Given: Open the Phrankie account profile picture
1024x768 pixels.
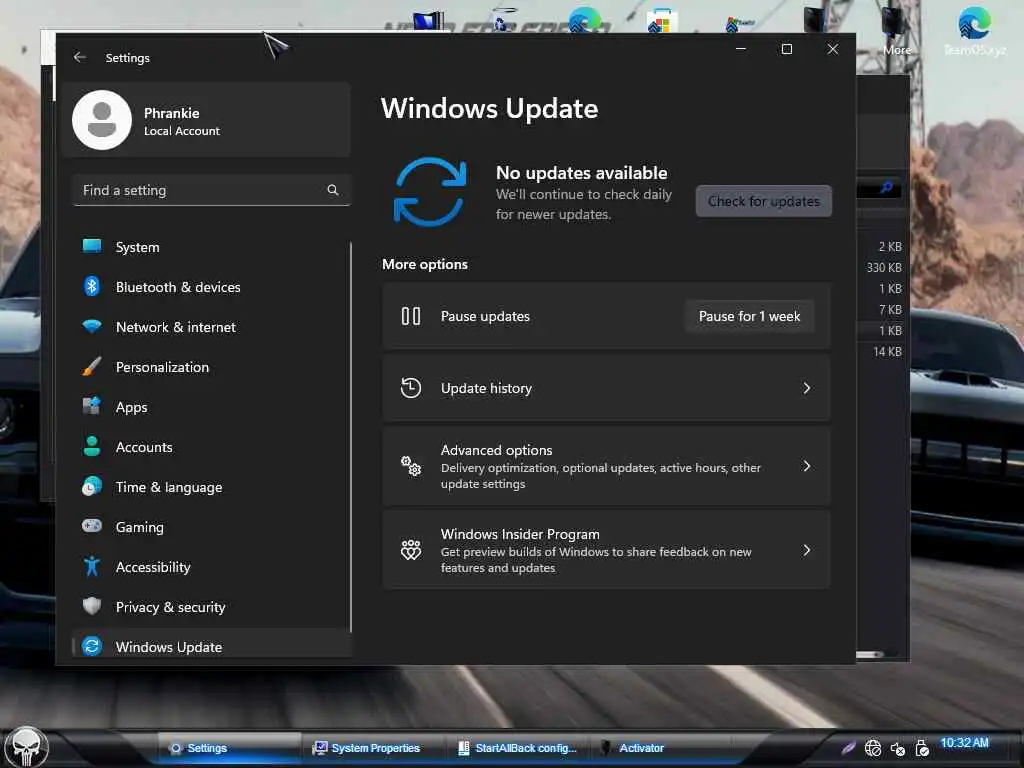Looking at the screenshot, I should point(102,120).
